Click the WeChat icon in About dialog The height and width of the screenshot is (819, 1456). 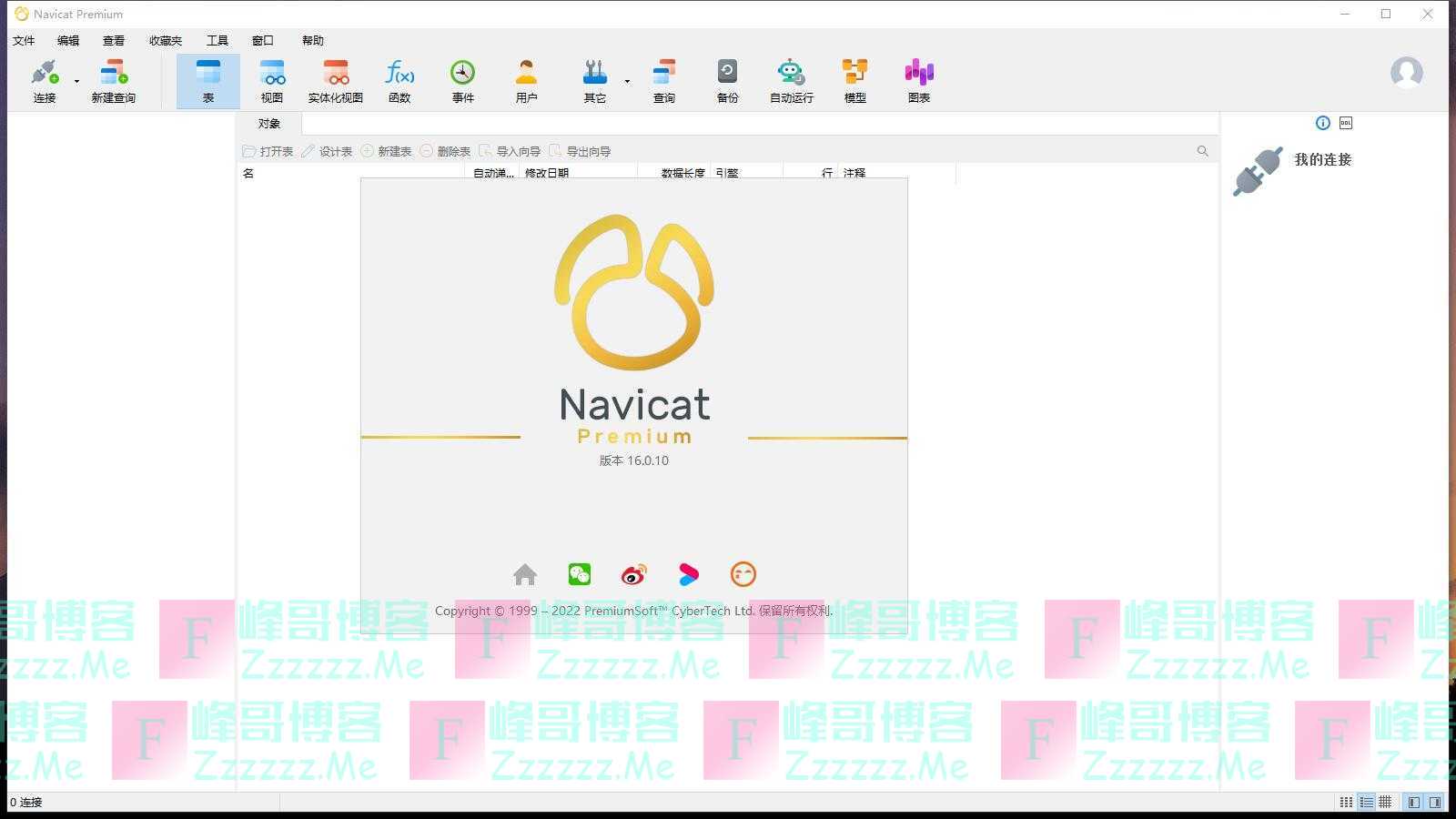pyautogui.click(x=580, y=574)
